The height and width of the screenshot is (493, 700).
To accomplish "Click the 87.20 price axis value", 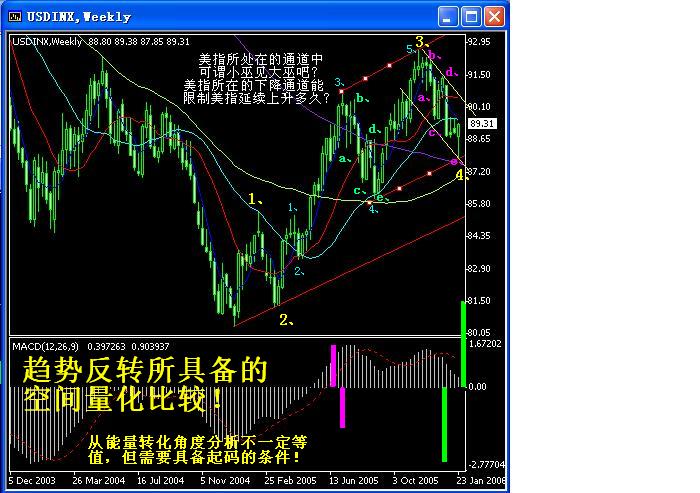I will tap(479, 171).
